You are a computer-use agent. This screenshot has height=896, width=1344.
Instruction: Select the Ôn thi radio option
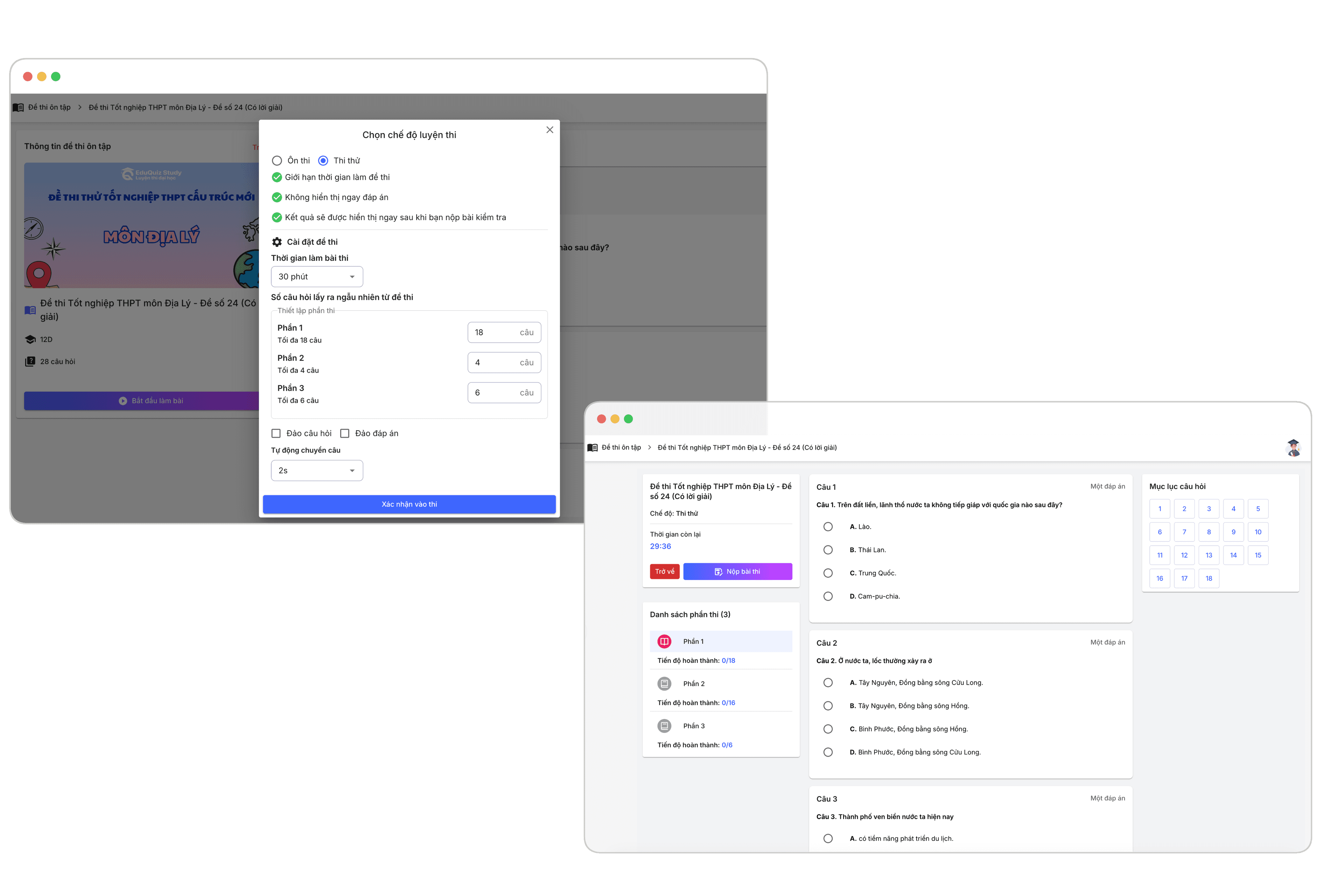pos(277,161)
